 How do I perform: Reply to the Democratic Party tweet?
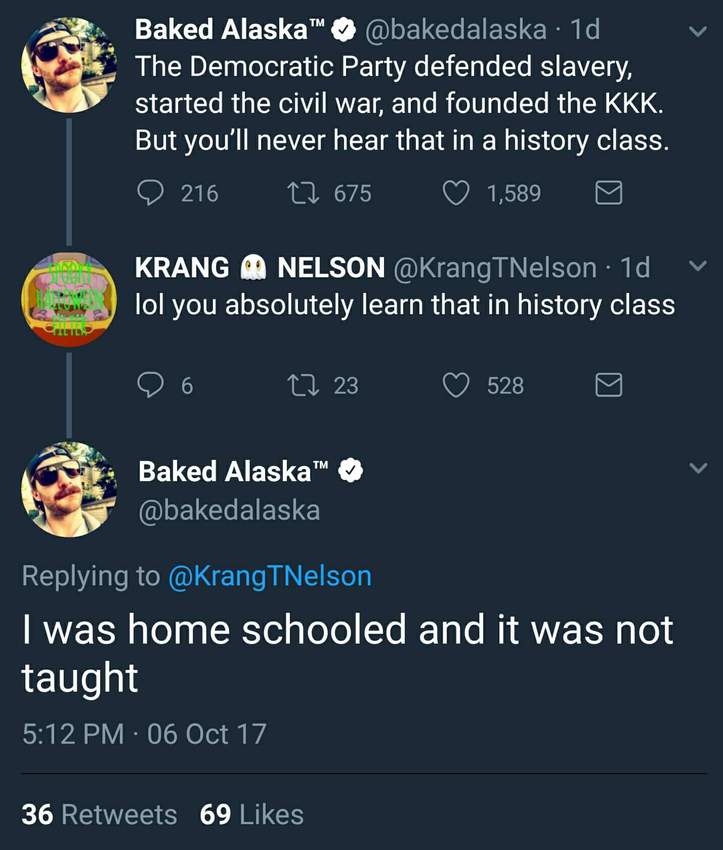click(x=150, y=193)
